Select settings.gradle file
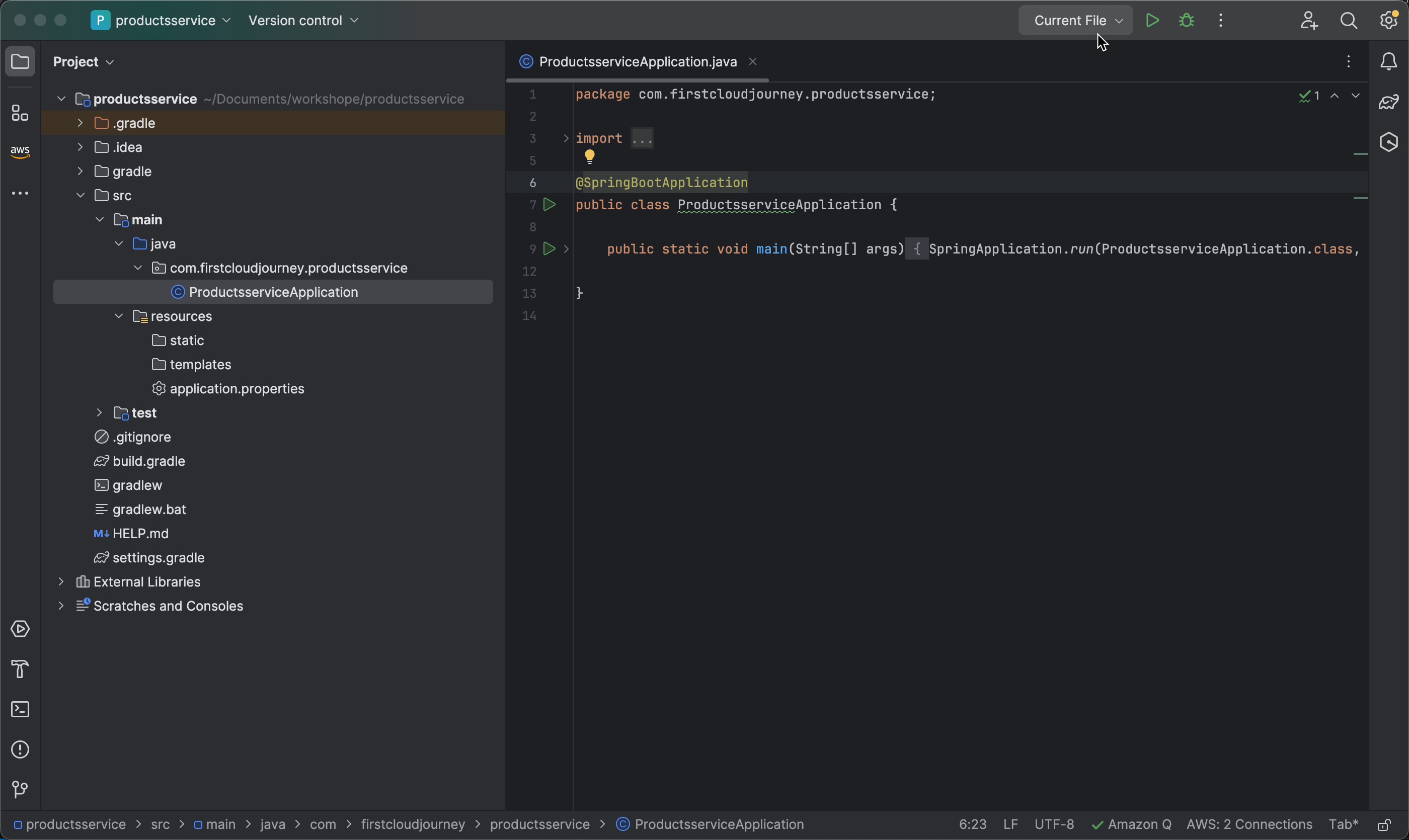Viewport: 1409px width, 840px height. pos(149,557)
